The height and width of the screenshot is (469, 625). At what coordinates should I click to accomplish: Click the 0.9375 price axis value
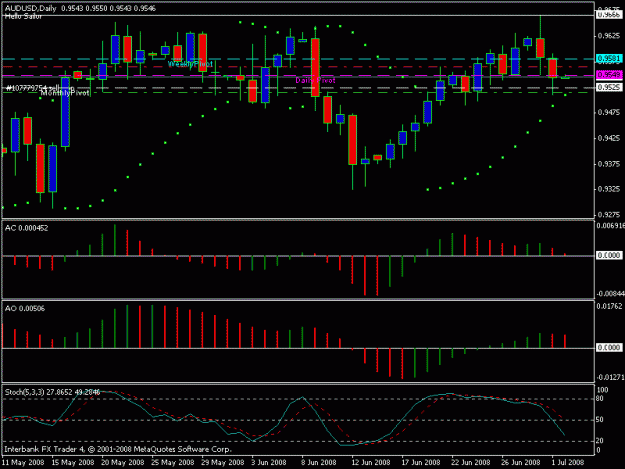[x=609, y=164]
